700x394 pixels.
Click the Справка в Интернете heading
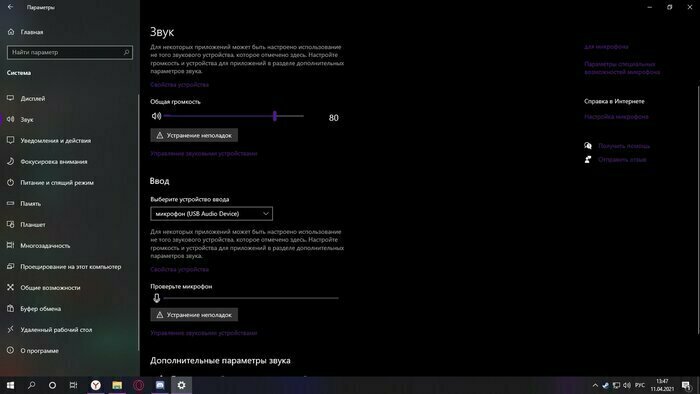point(614,101)
